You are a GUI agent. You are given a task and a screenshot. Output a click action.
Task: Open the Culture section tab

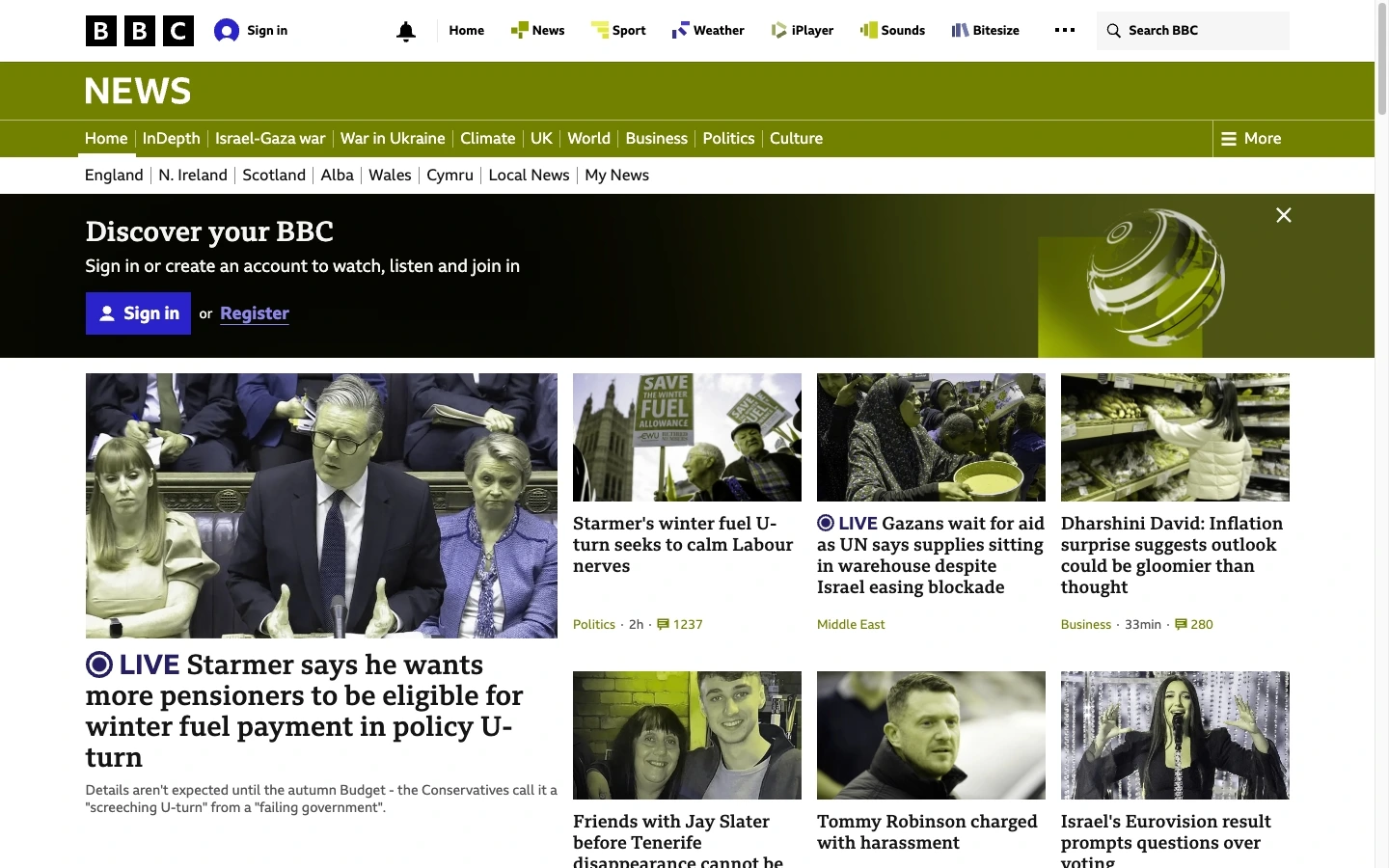click(796, 139)
